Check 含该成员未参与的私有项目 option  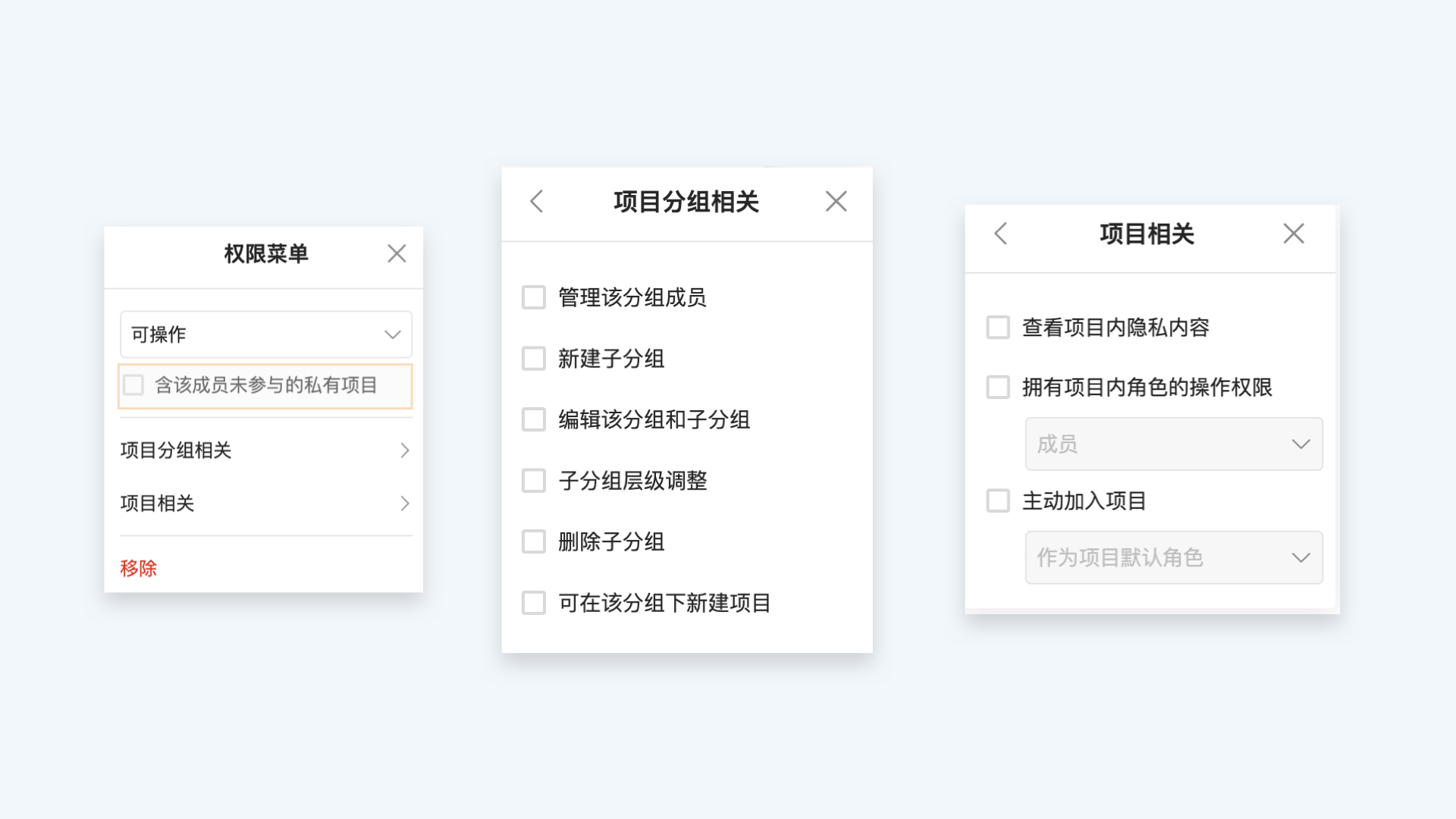click(134, 385)
